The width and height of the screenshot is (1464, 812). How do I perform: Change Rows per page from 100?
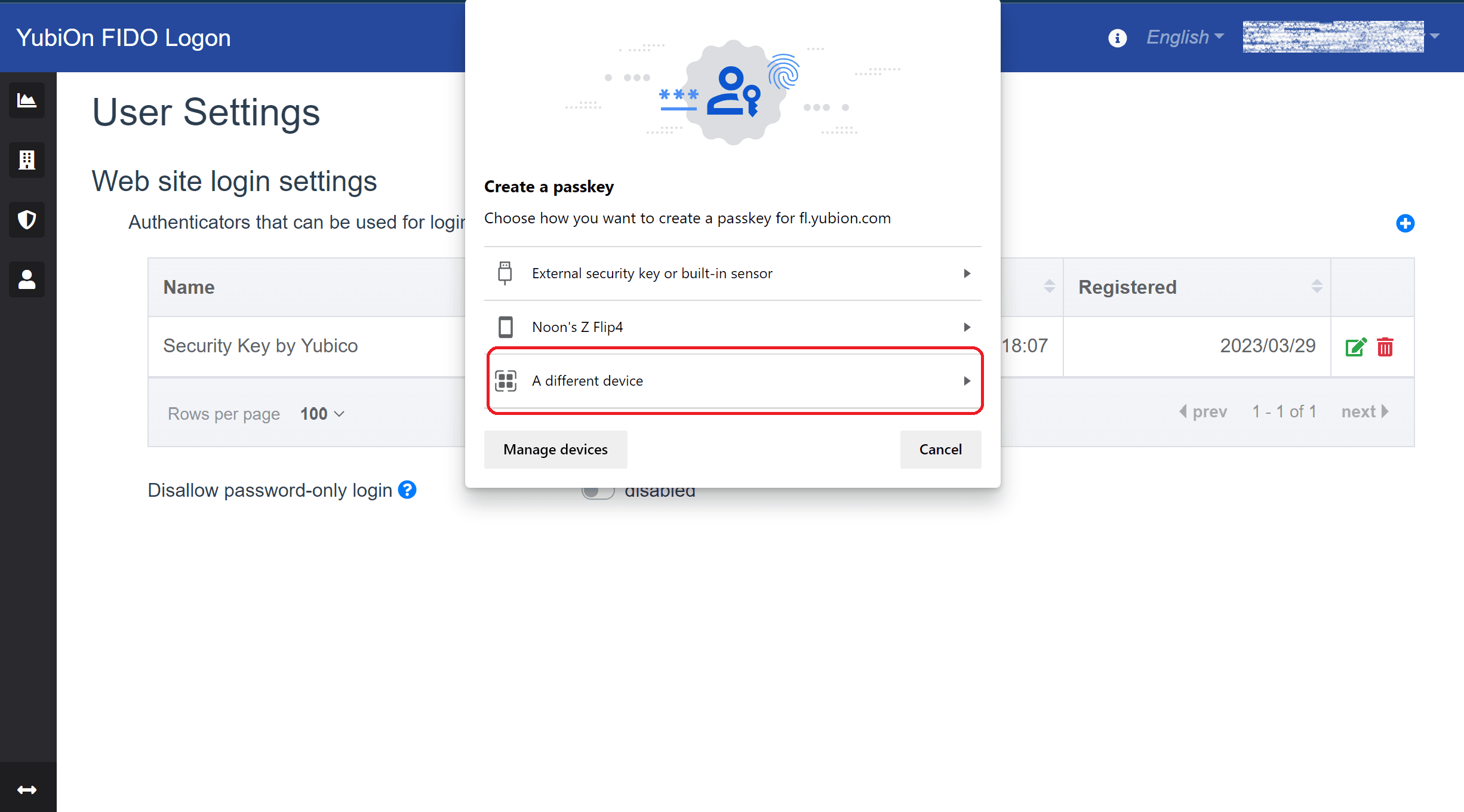[322, 414]
